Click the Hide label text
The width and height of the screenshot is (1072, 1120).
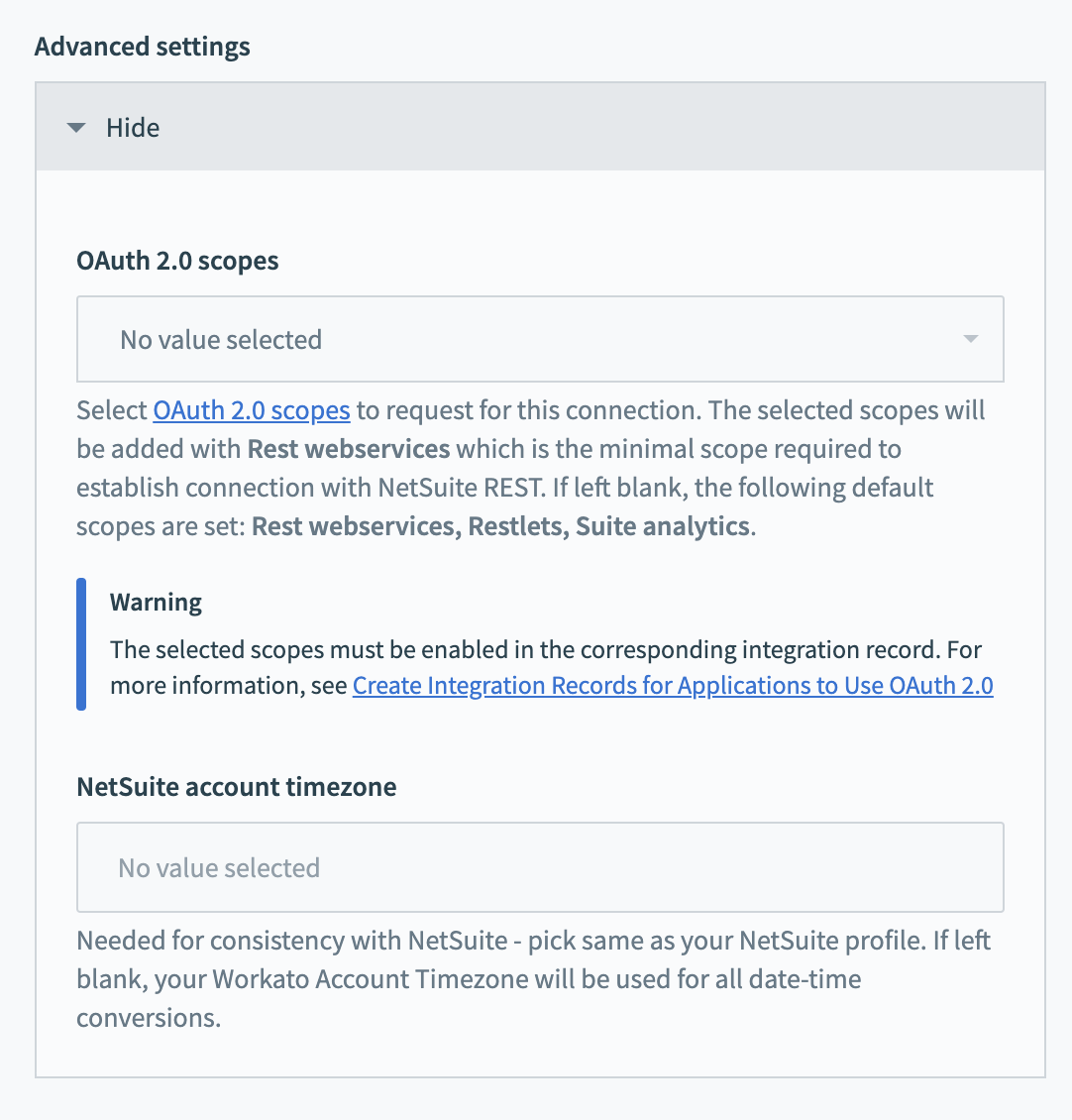coord(133,128)
